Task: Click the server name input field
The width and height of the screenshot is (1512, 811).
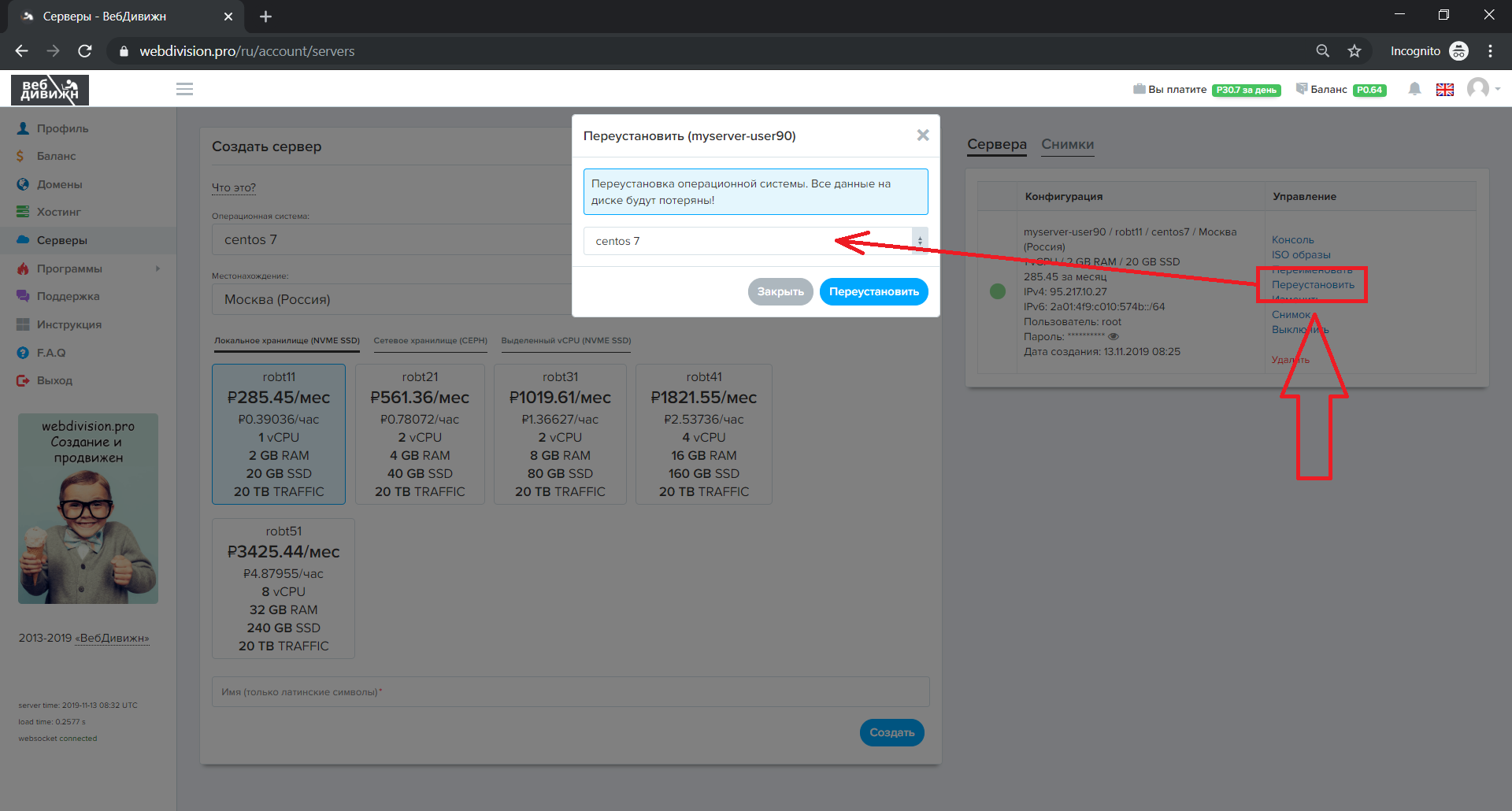Action: coord(570,692)
